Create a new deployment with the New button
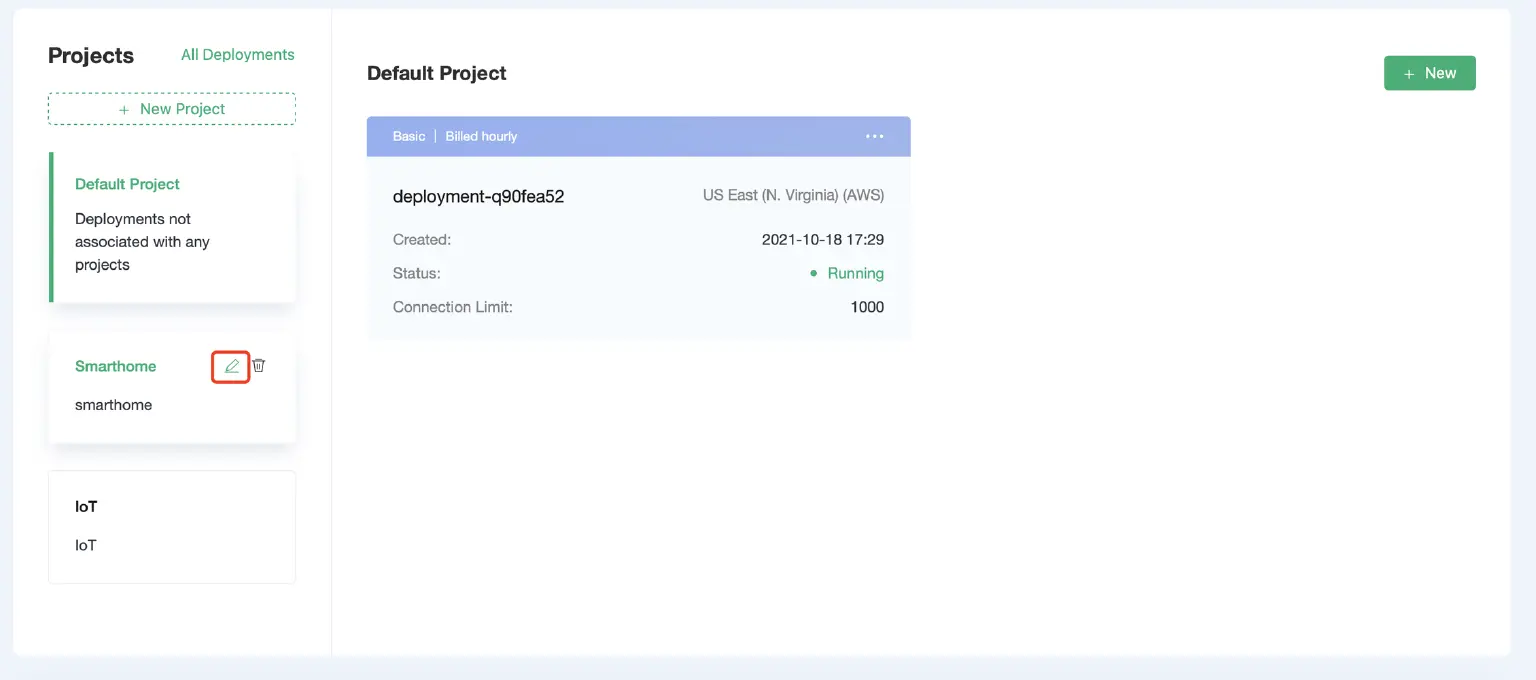Viewport: 1536px width, 680px height. 1429,72
